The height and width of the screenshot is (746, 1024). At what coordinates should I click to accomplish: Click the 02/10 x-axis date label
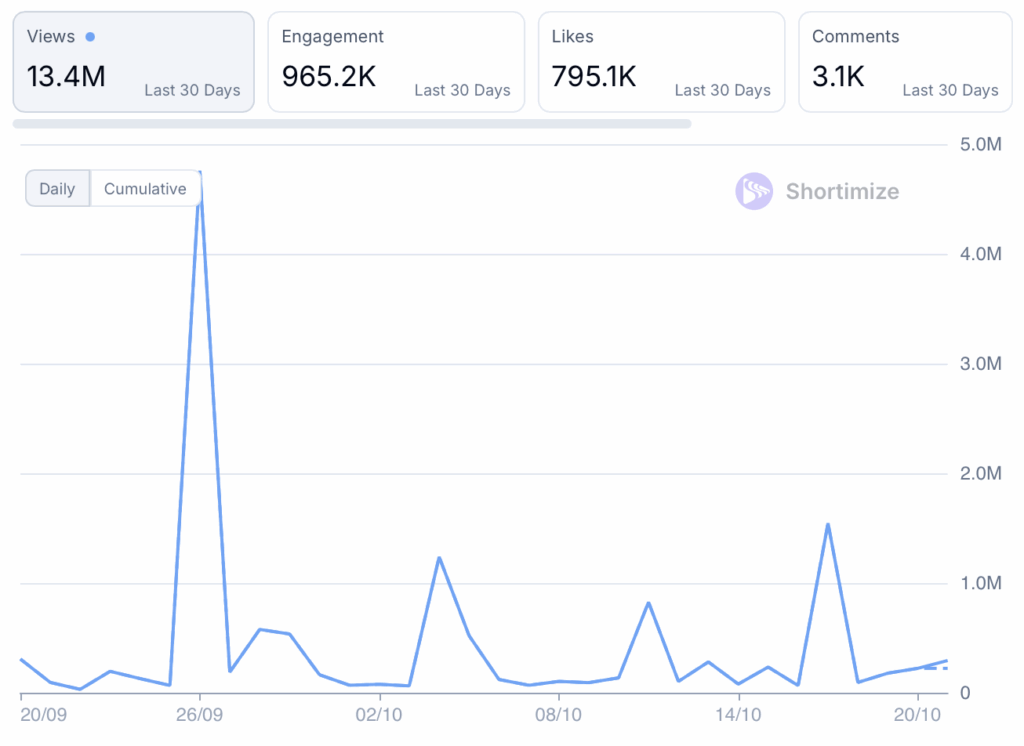(x=379, y=715)
